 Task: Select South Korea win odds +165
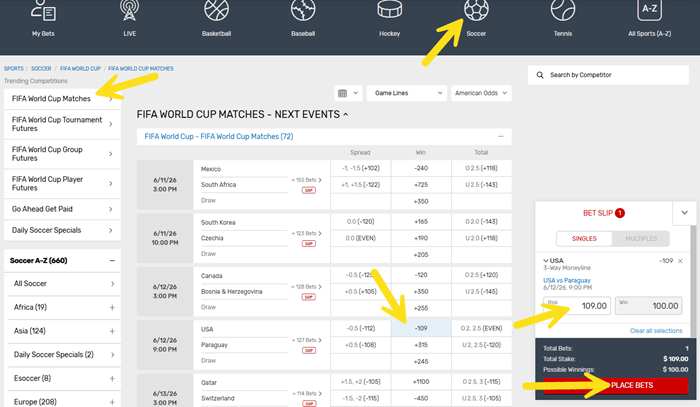[x=421, y=222]
